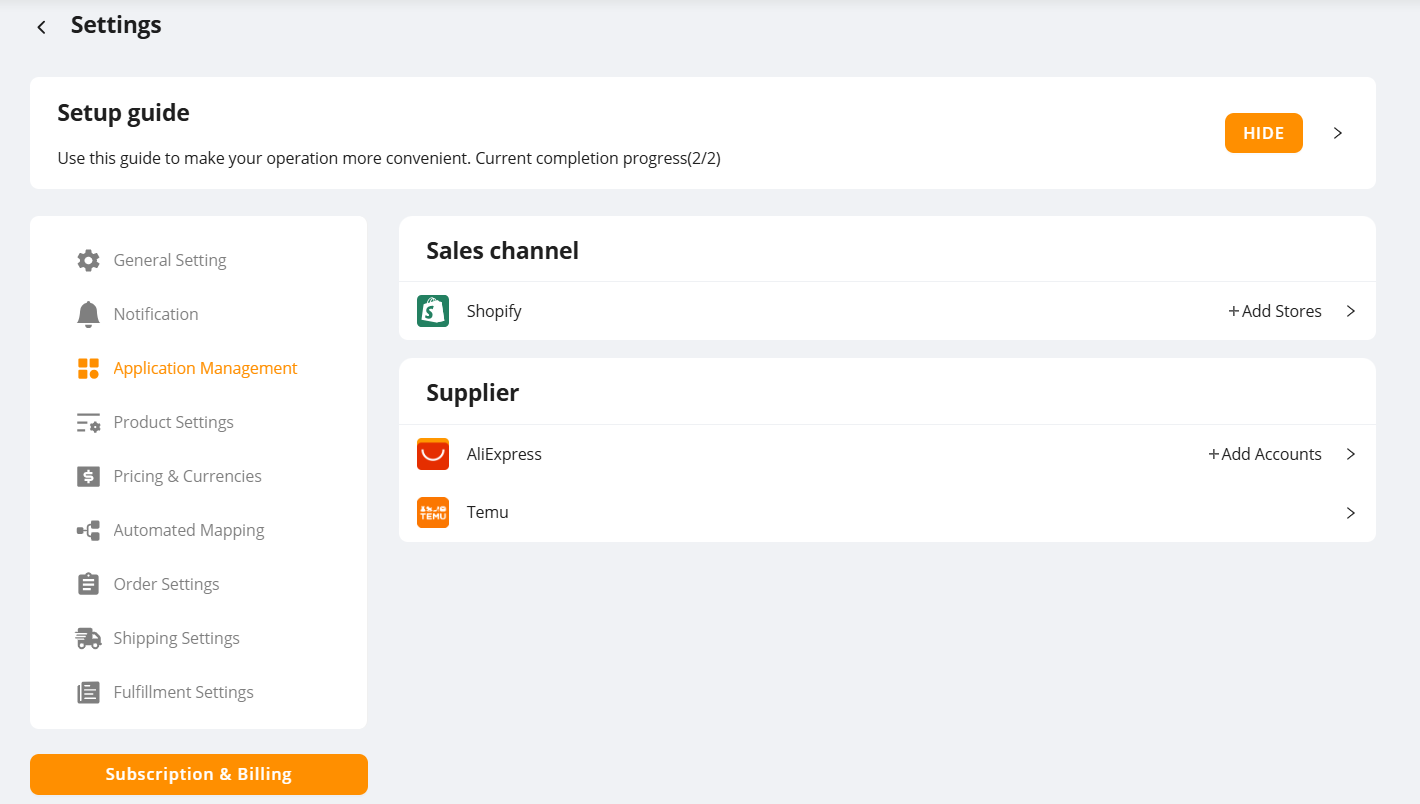Viewport: 1420px width, 804px height.
Task: Click the Temu logo icon
Action: [433, 512]
